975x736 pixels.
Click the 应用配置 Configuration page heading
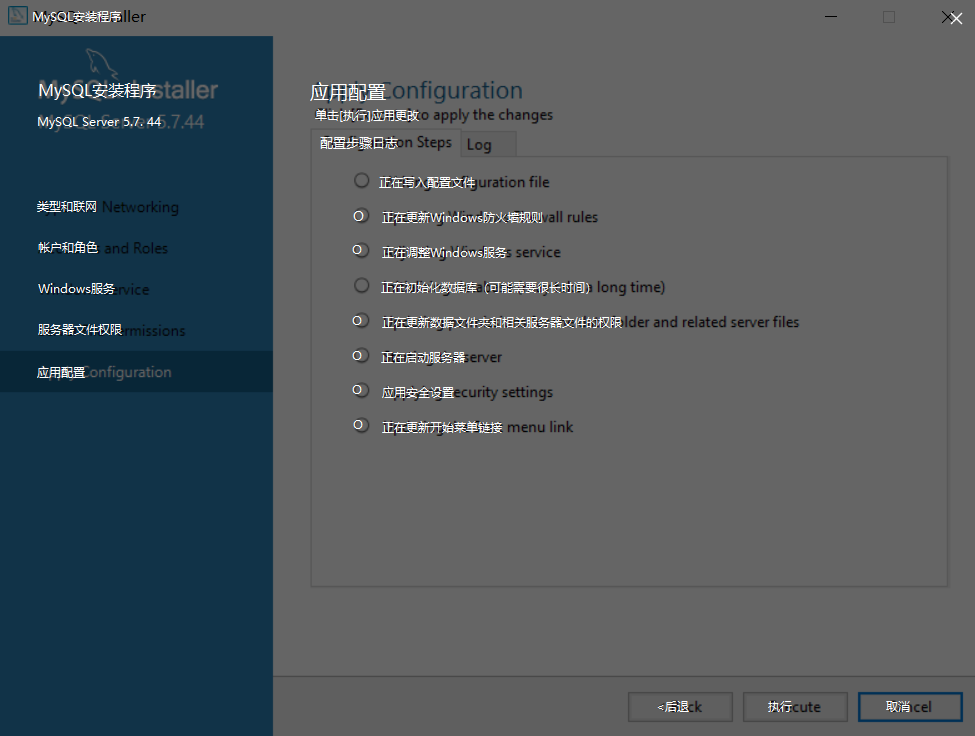tap(416, 91)
